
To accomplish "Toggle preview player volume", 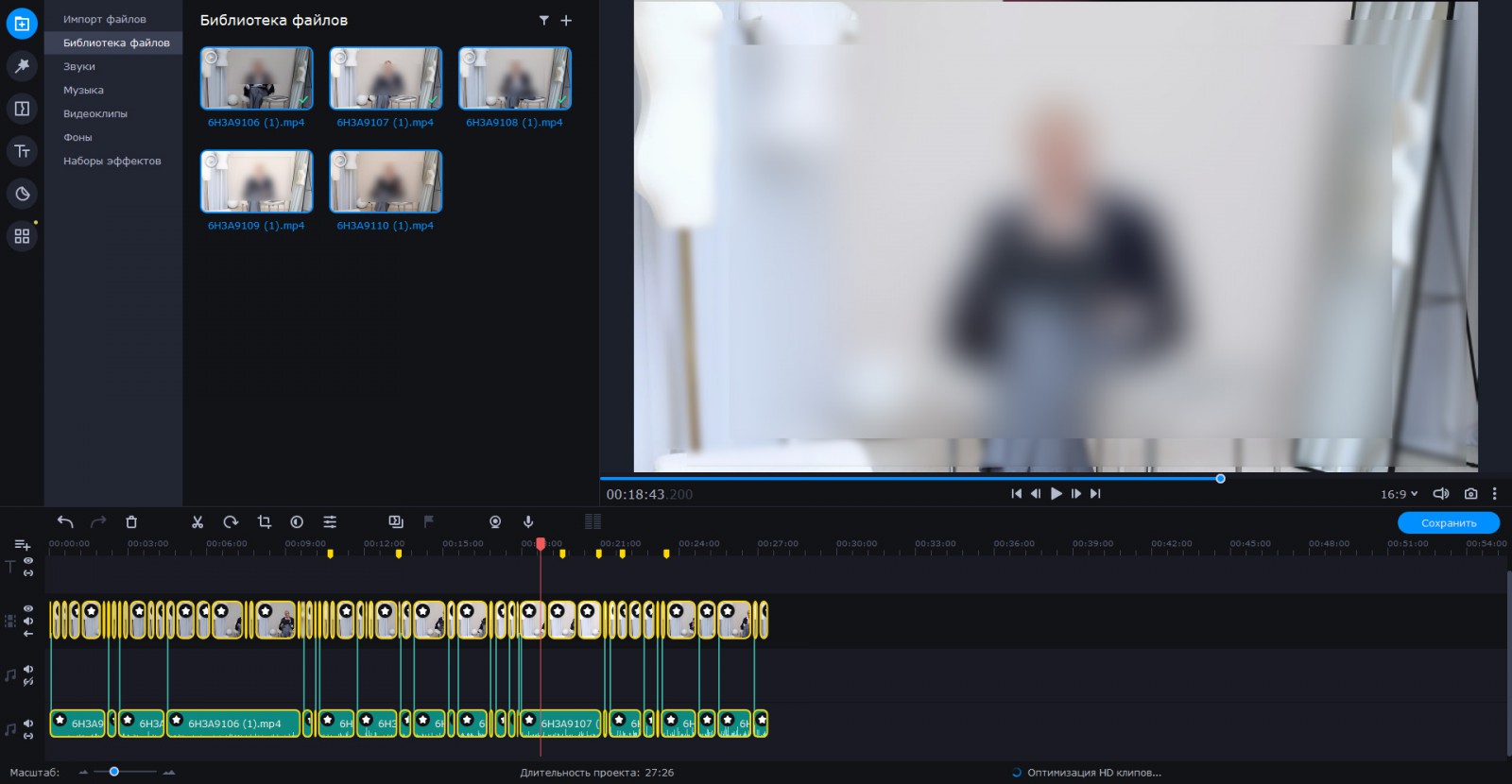I will point(1441,494).
